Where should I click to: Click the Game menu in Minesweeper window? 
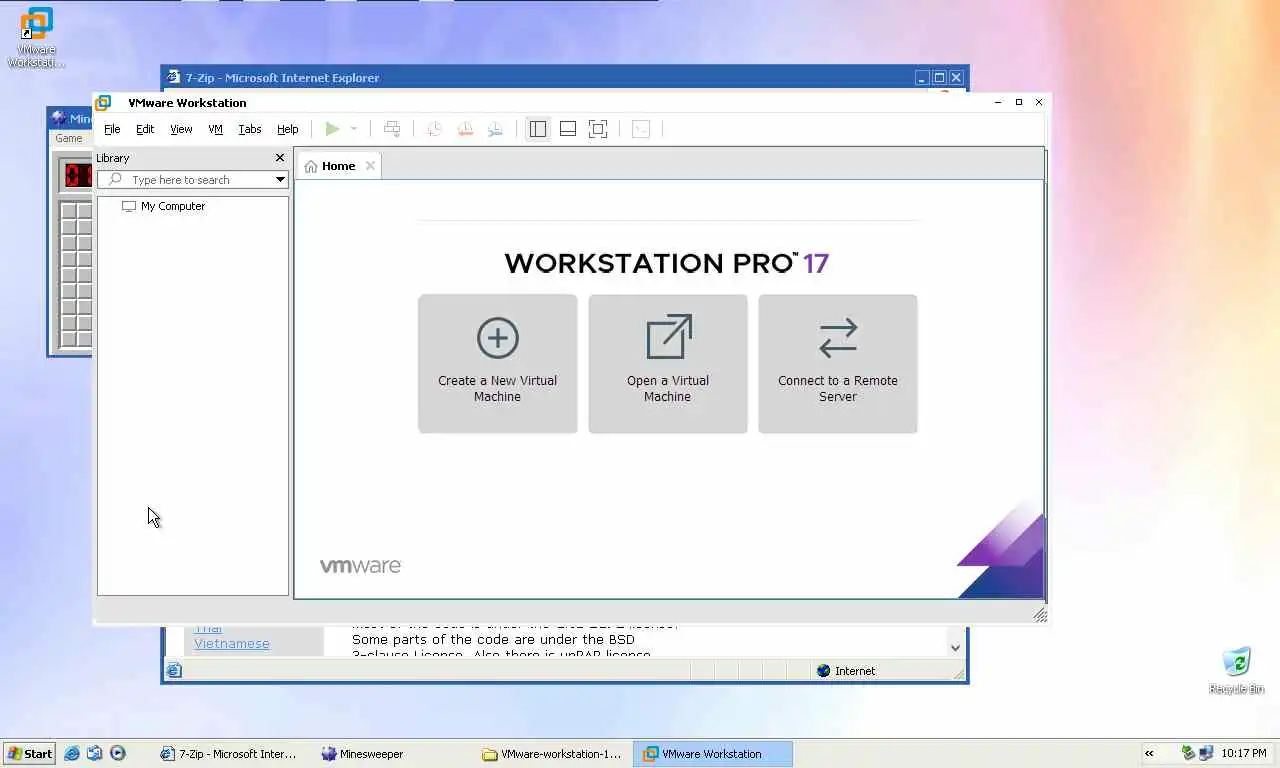[x=69, y=139]
